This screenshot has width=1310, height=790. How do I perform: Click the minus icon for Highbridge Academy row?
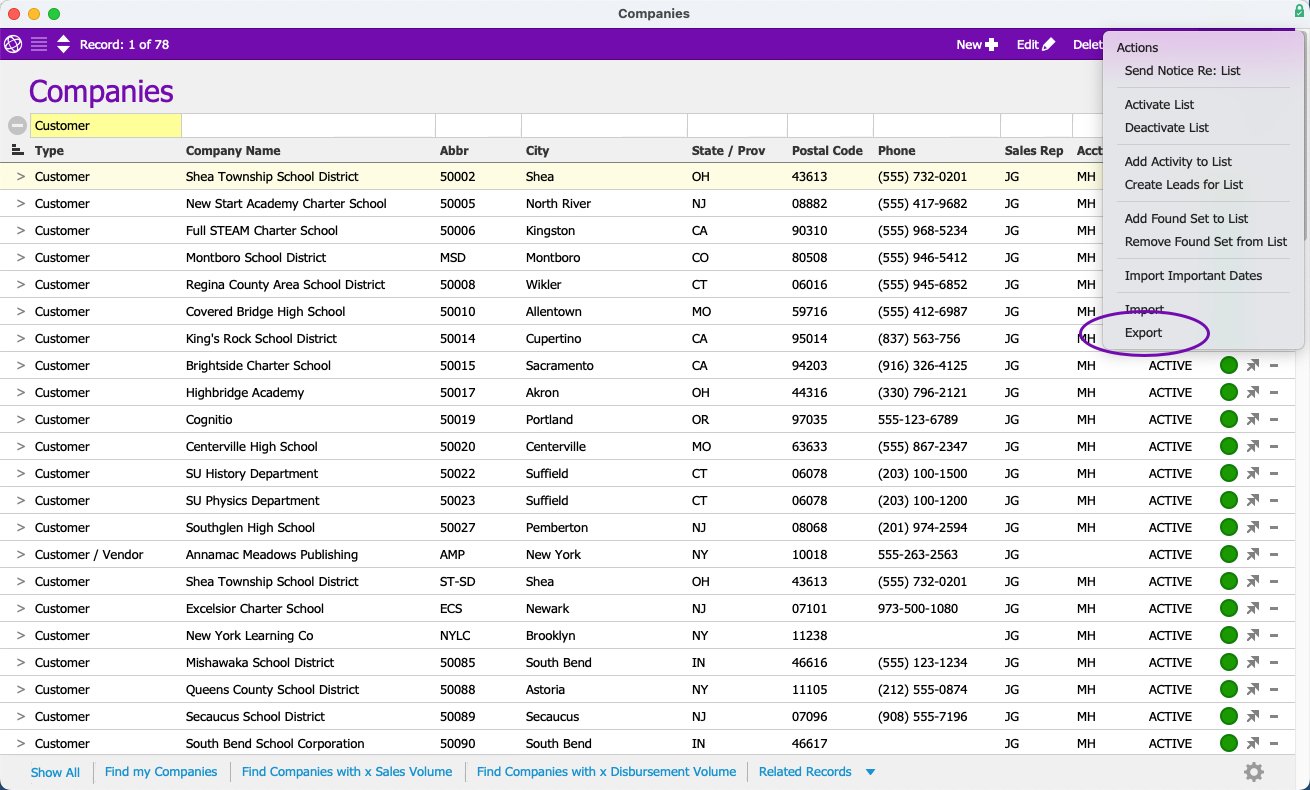pyautogui.click(x=1274, y=393)
